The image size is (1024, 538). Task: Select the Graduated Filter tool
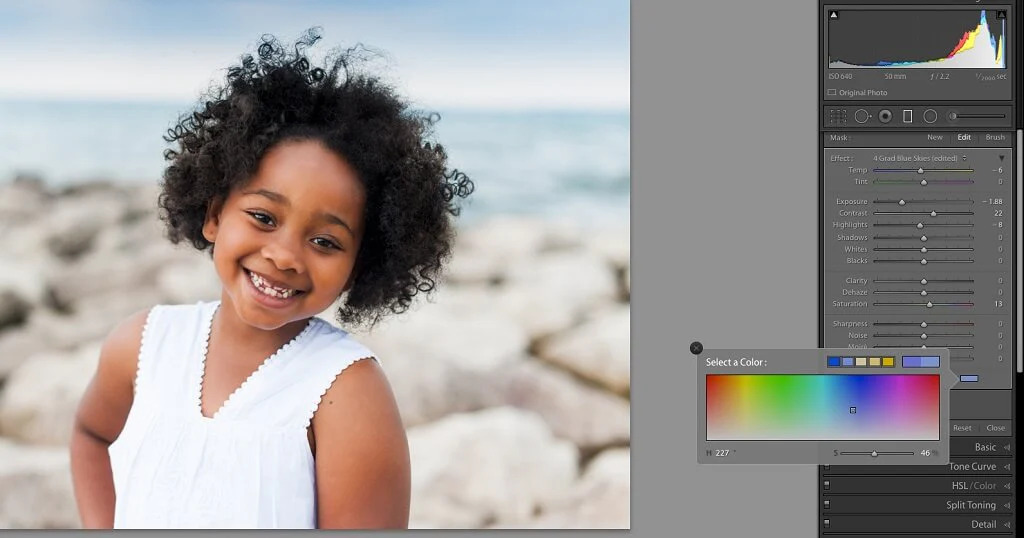(x=907, y=116)
